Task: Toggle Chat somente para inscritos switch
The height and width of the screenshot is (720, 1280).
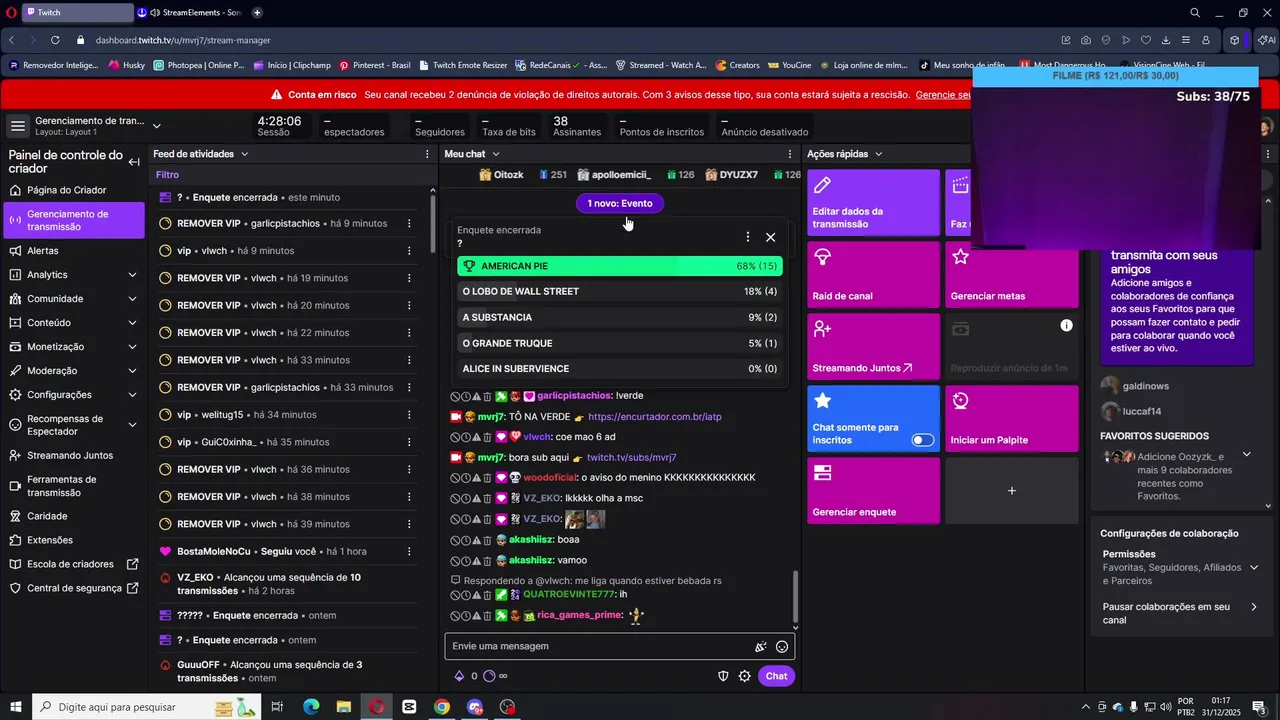Action: coord(923,440)
